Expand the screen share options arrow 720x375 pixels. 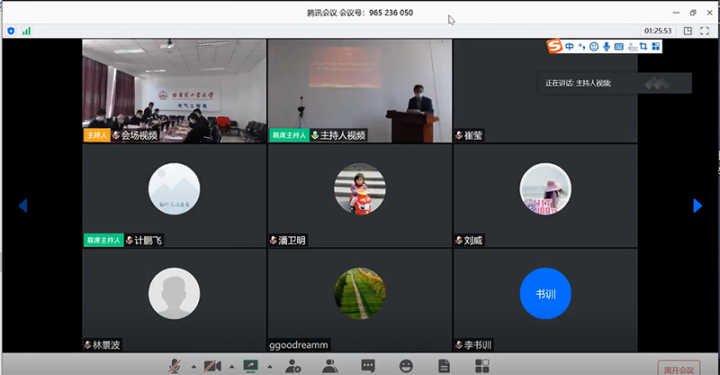coord(270,366)
